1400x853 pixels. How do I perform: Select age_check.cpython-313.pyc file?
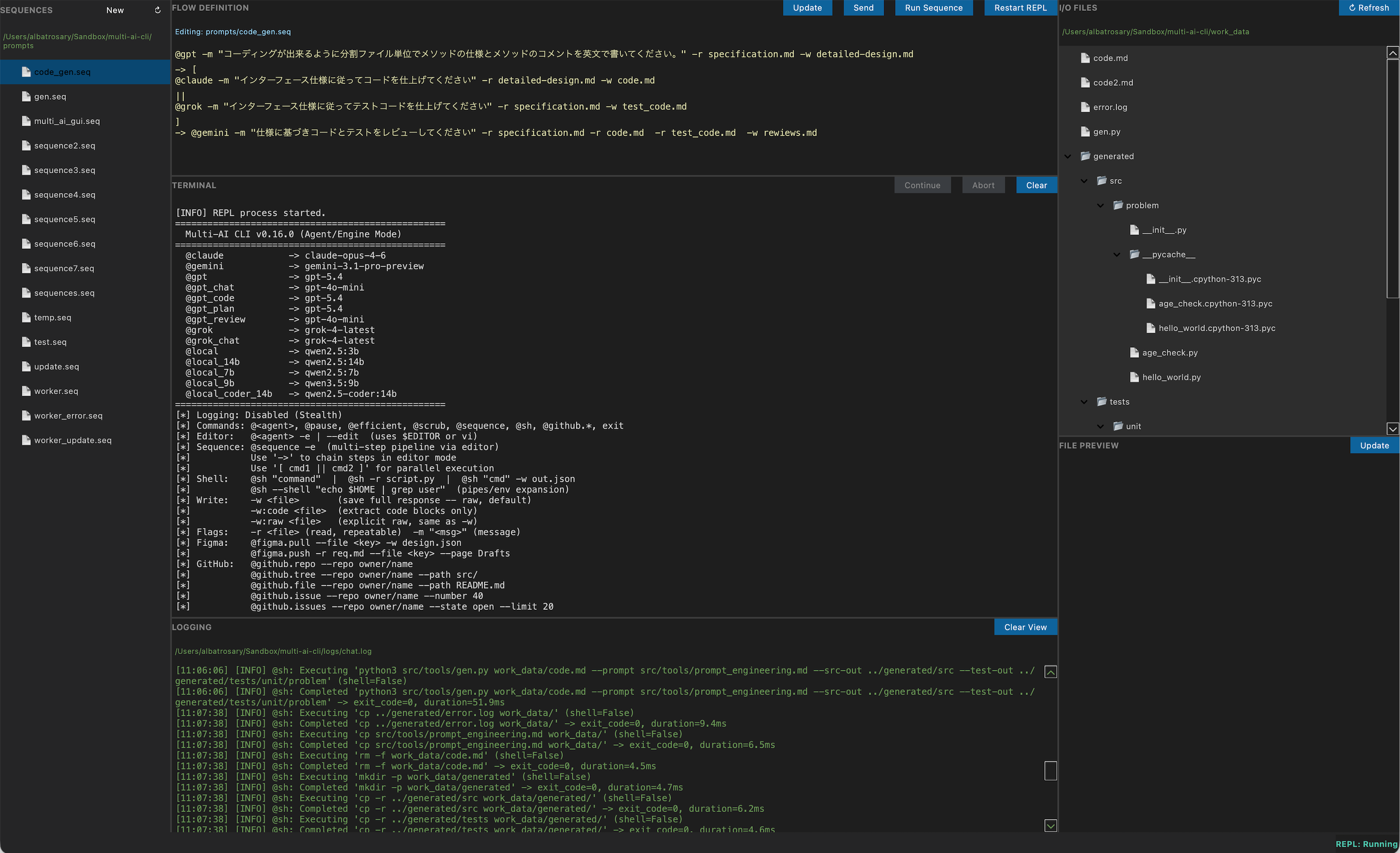pos(1221,303)
